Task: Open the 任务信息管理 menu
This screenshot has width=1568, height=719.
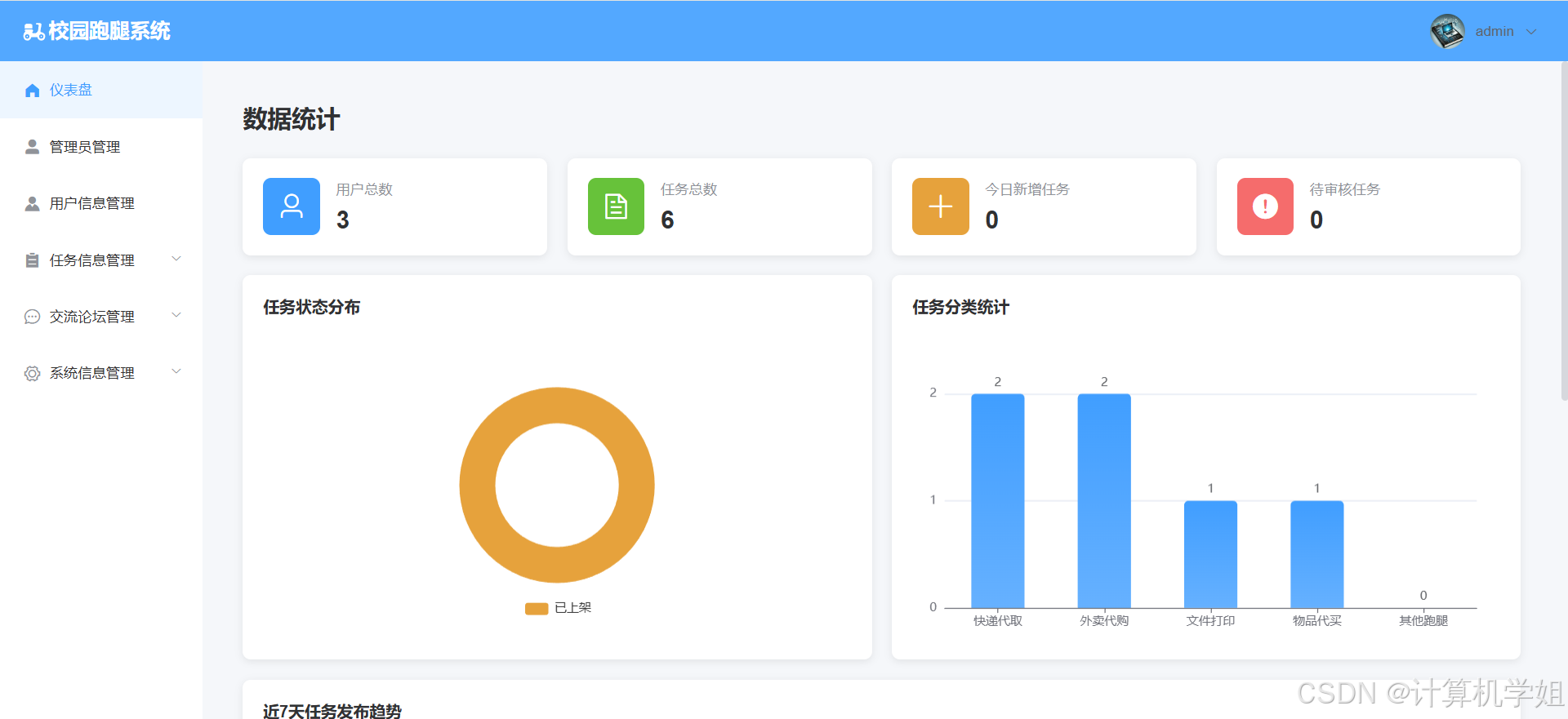Action: tap(101, 260)
